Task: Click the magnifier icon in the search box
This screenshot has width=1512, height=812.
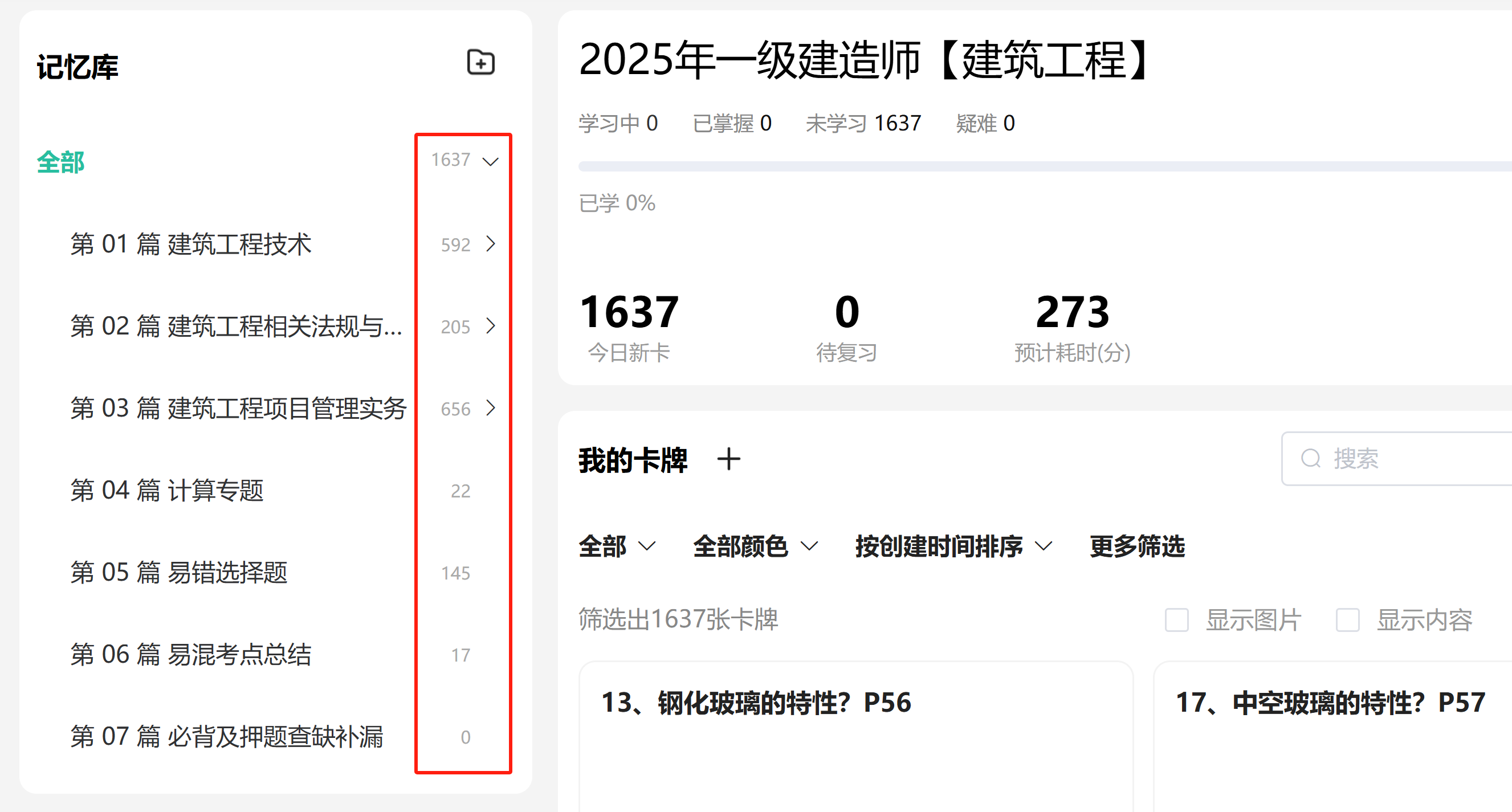Action: (x=1311, y=458)
